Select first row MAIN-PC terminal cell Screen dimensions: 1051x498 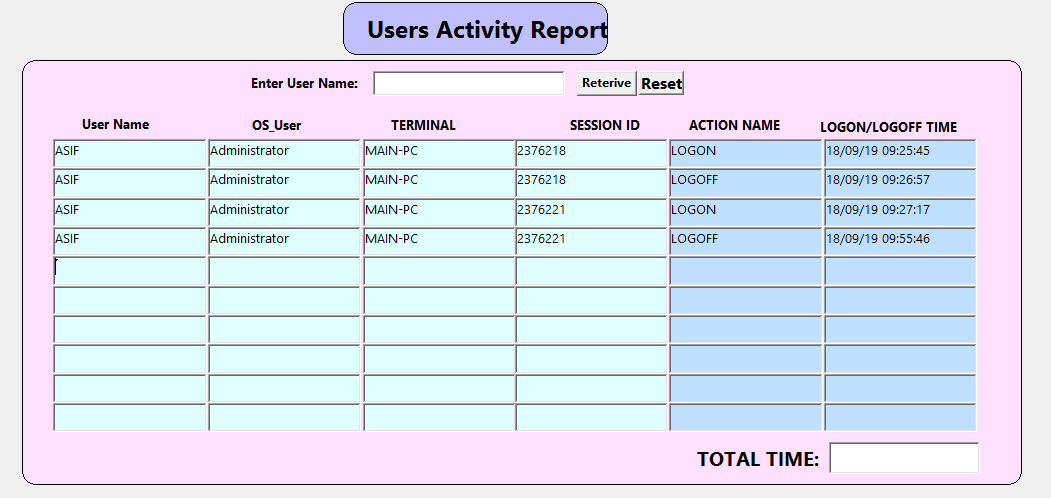click(x=438, y=152)
